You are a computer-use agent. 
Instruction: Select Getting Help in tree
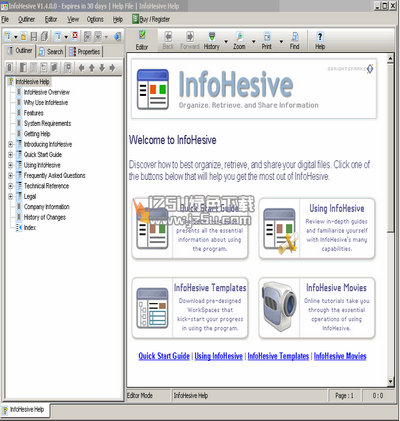tap(37, 134)
